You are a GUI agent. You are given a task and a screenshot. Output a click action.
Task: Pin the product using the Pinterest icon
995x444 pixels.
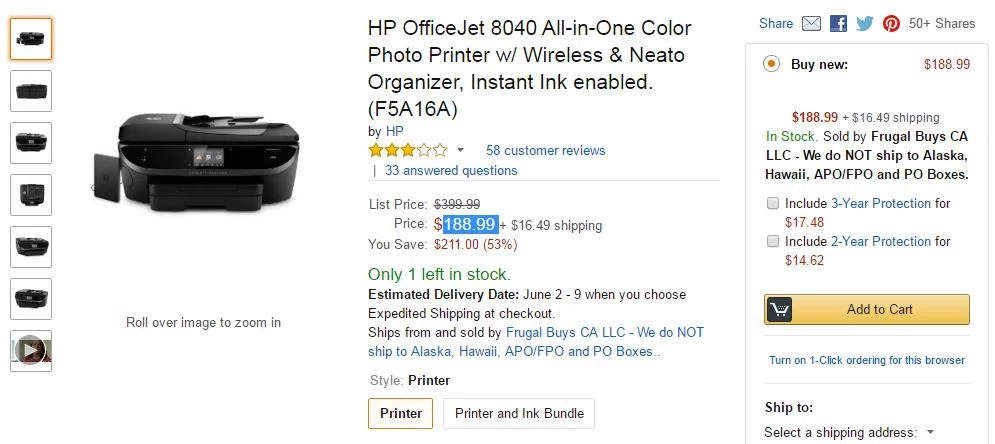pos(891,23)
